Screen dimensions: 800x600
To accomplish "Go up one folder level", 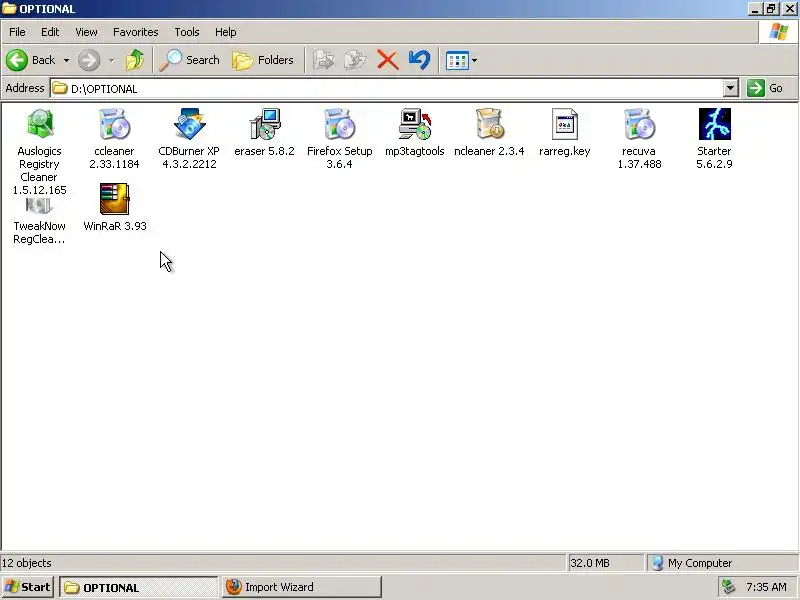I will 135,60.
